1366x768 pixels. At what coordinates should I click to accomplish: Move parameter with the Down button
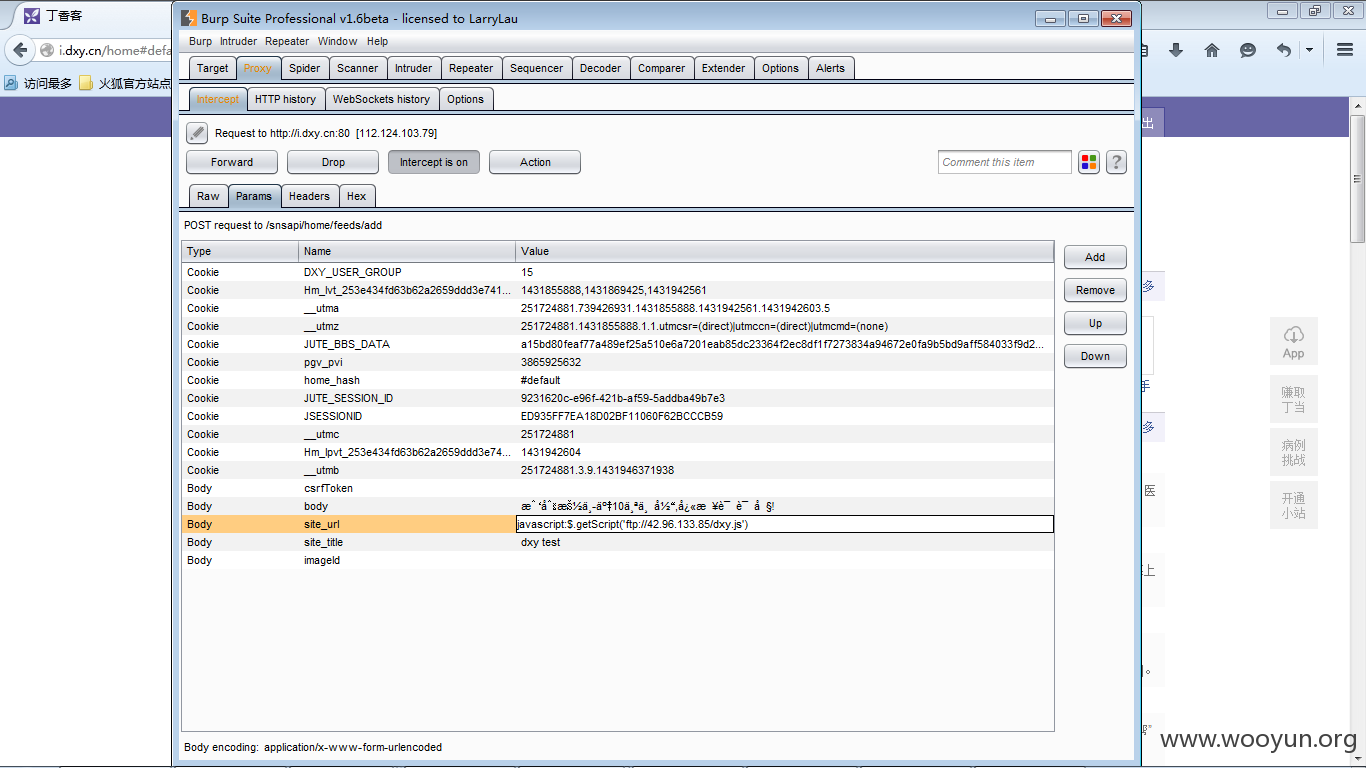pos(1095,356)
